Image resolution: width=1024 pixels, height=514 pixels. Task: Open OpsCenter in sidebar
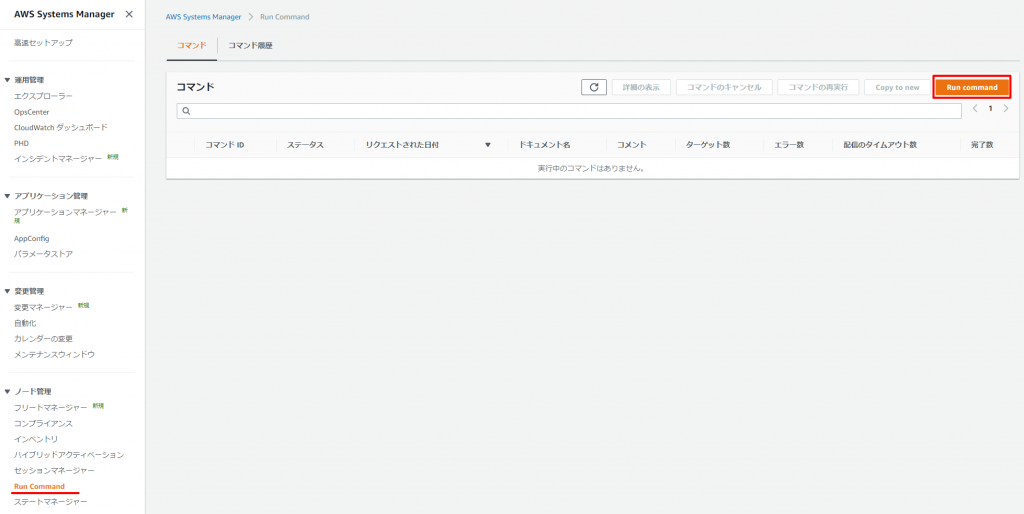pyautogui.click(x=31, y=112)
